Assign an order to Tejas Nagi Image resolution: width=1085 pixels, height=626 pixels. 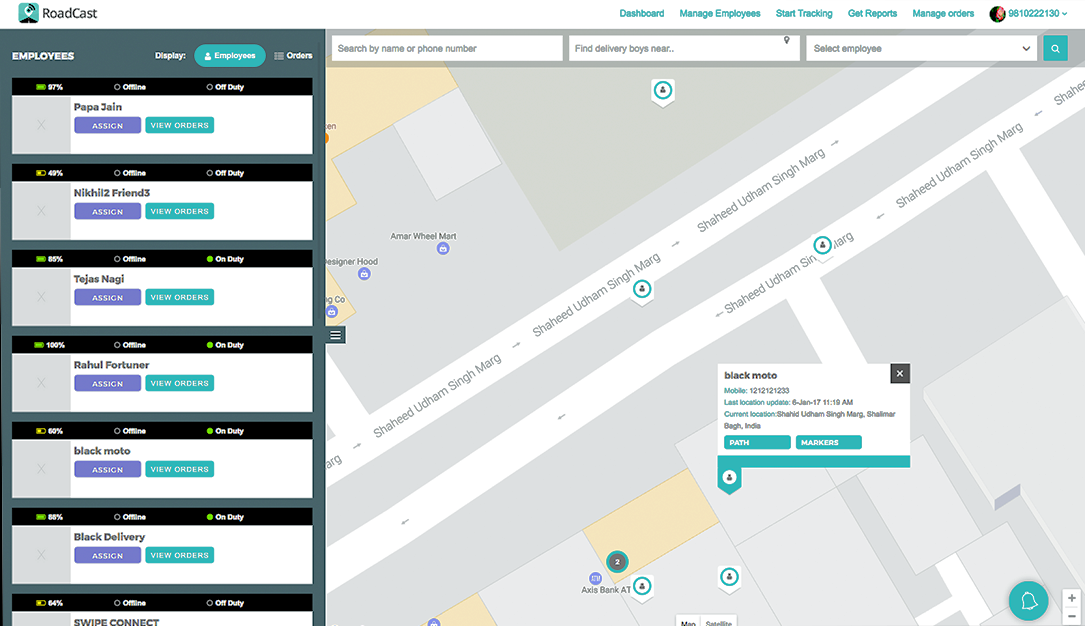(x=107, y=297)
